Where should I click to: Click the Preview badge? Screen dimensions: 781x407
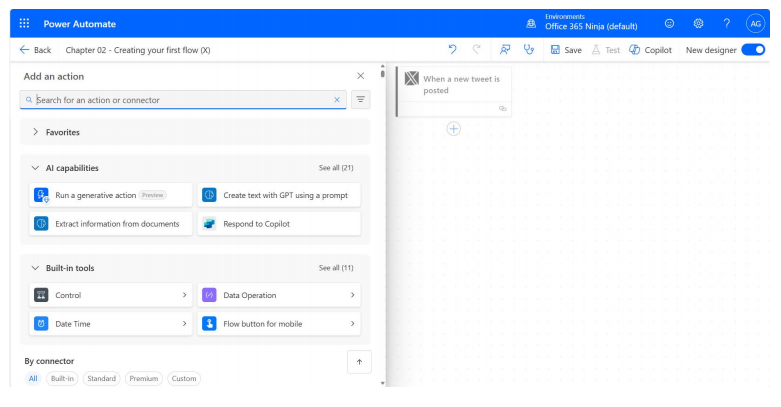[x=152, y=195]
